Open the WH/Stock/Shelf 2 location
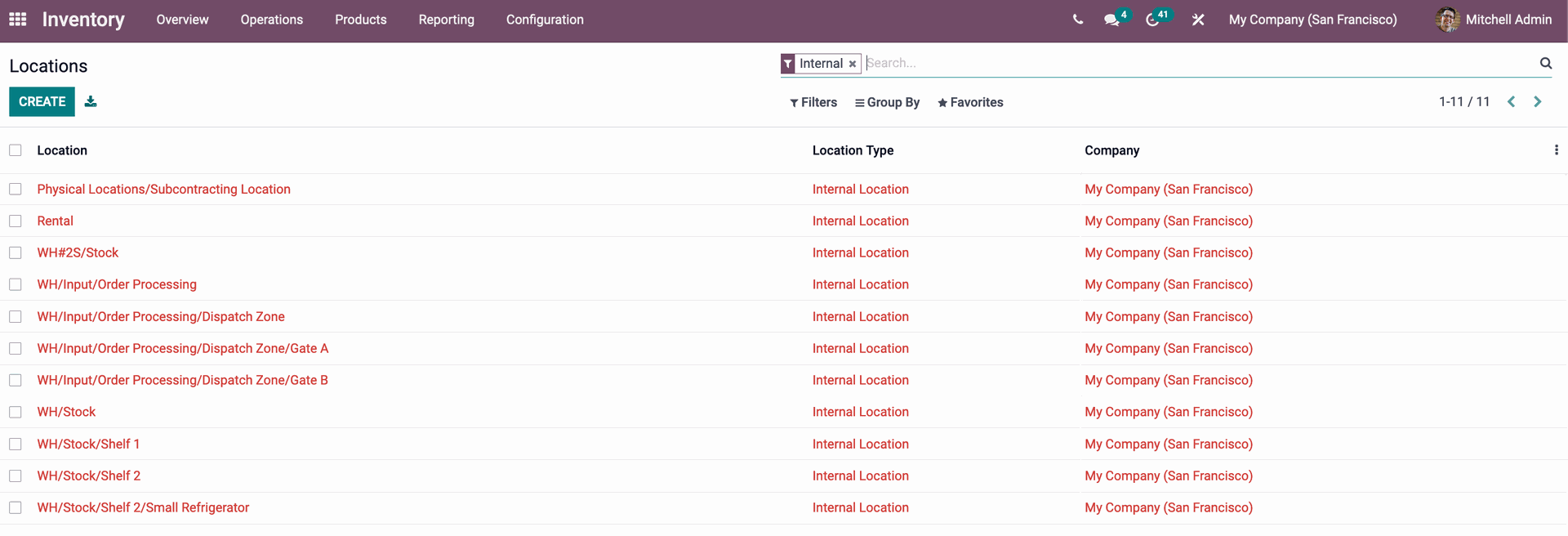Image resolution: width=1568 pixels, height=536 pixels. [x=88, y=476]
